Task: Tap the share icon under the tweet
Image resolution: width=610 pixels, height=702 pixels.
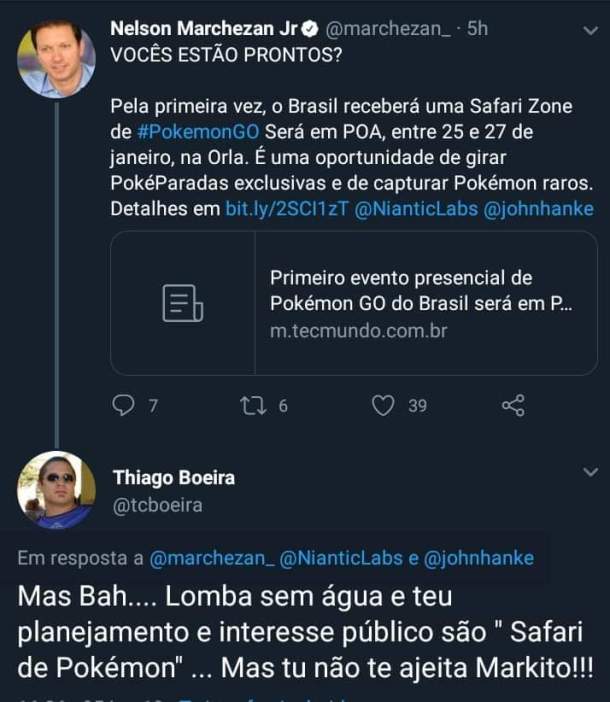Action: point(512,405)
